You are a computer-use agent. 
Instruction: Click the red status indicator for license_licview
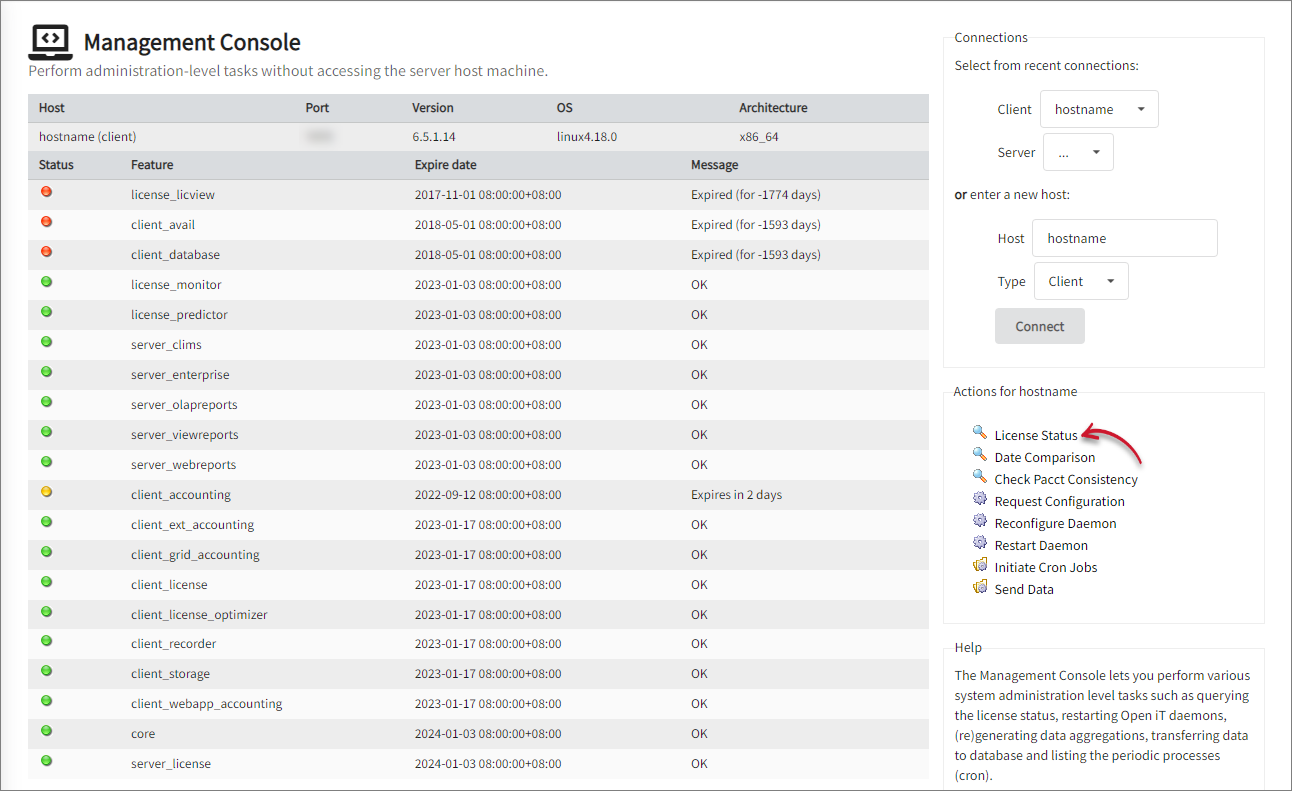[46, 191]
